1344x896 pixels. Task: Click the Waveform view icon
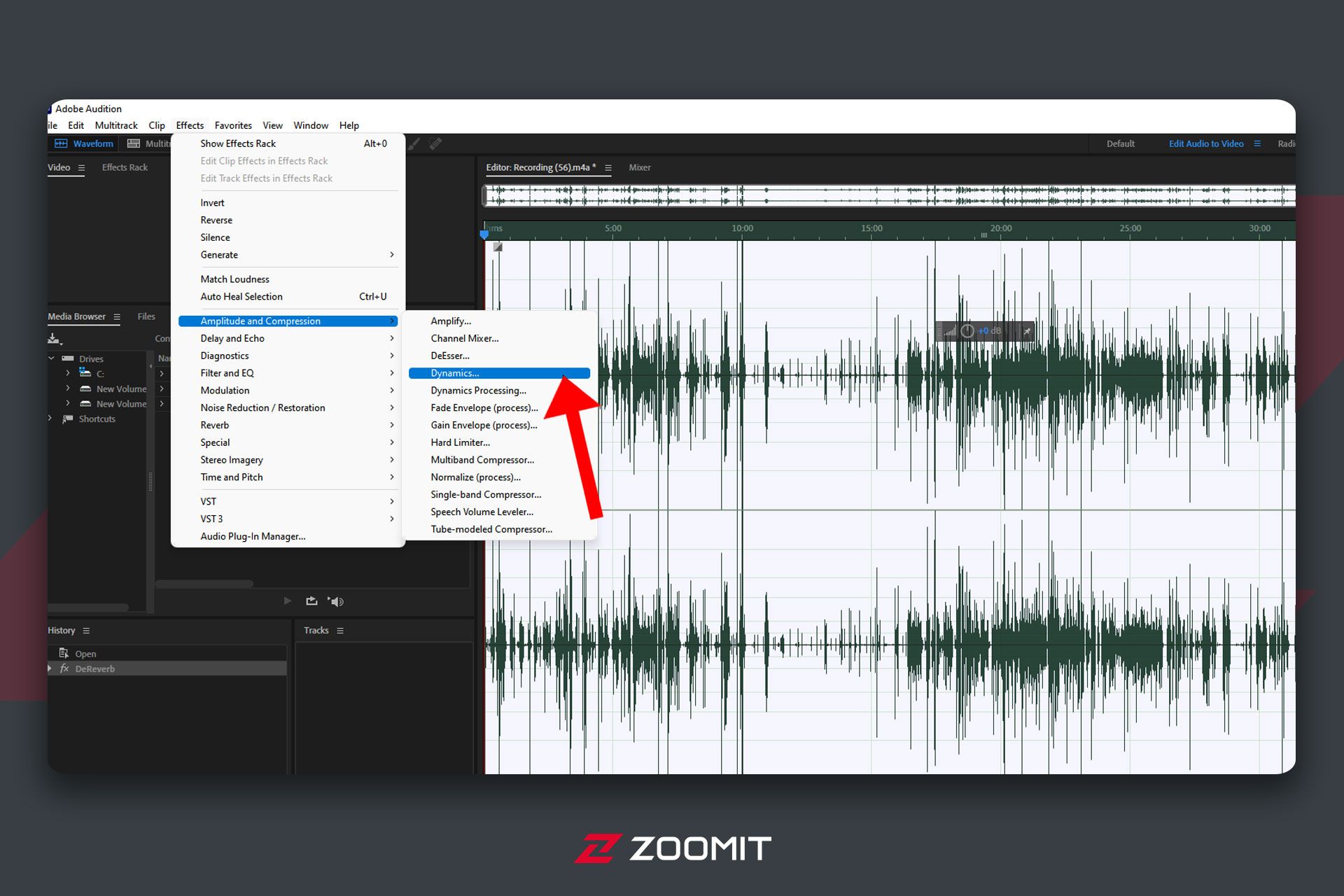click(62, 143)
